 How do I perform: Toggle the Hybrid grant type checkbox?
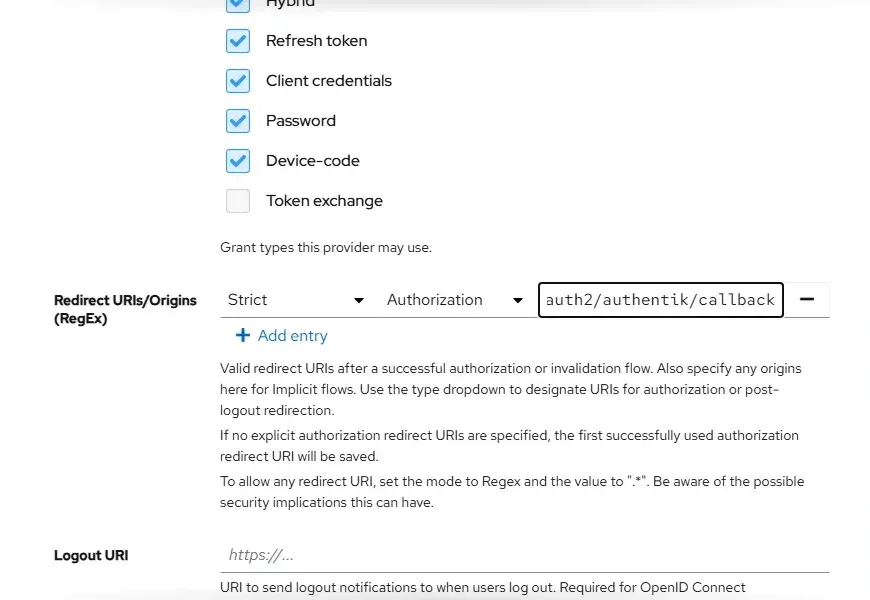click(x=237, y=4)
